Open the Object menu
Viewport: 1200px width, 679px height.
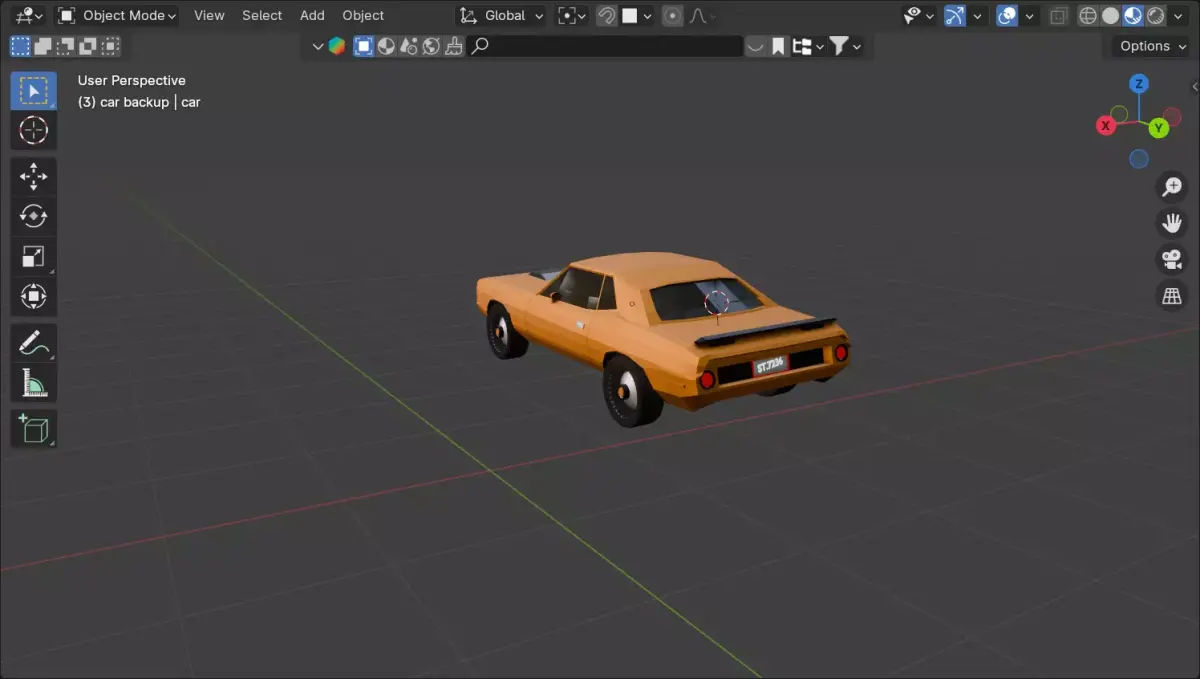pyautogui.click(x=363, y=16)
